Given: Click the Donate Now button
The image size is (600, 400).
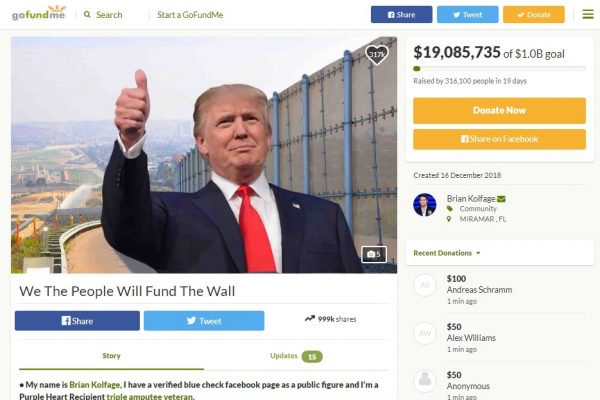Looking at the screenshot, I should [499, 111].
